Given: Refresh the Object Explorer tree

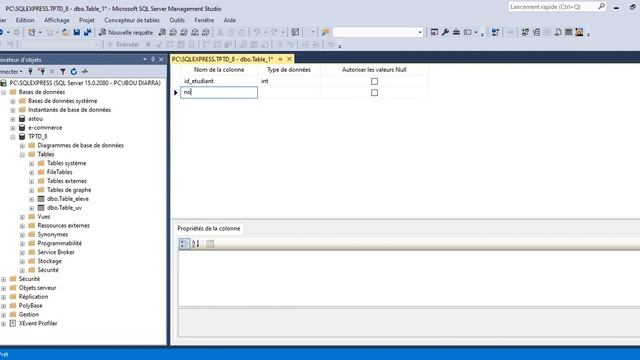Looking at the screenshot, I should [x=73, y=71].
